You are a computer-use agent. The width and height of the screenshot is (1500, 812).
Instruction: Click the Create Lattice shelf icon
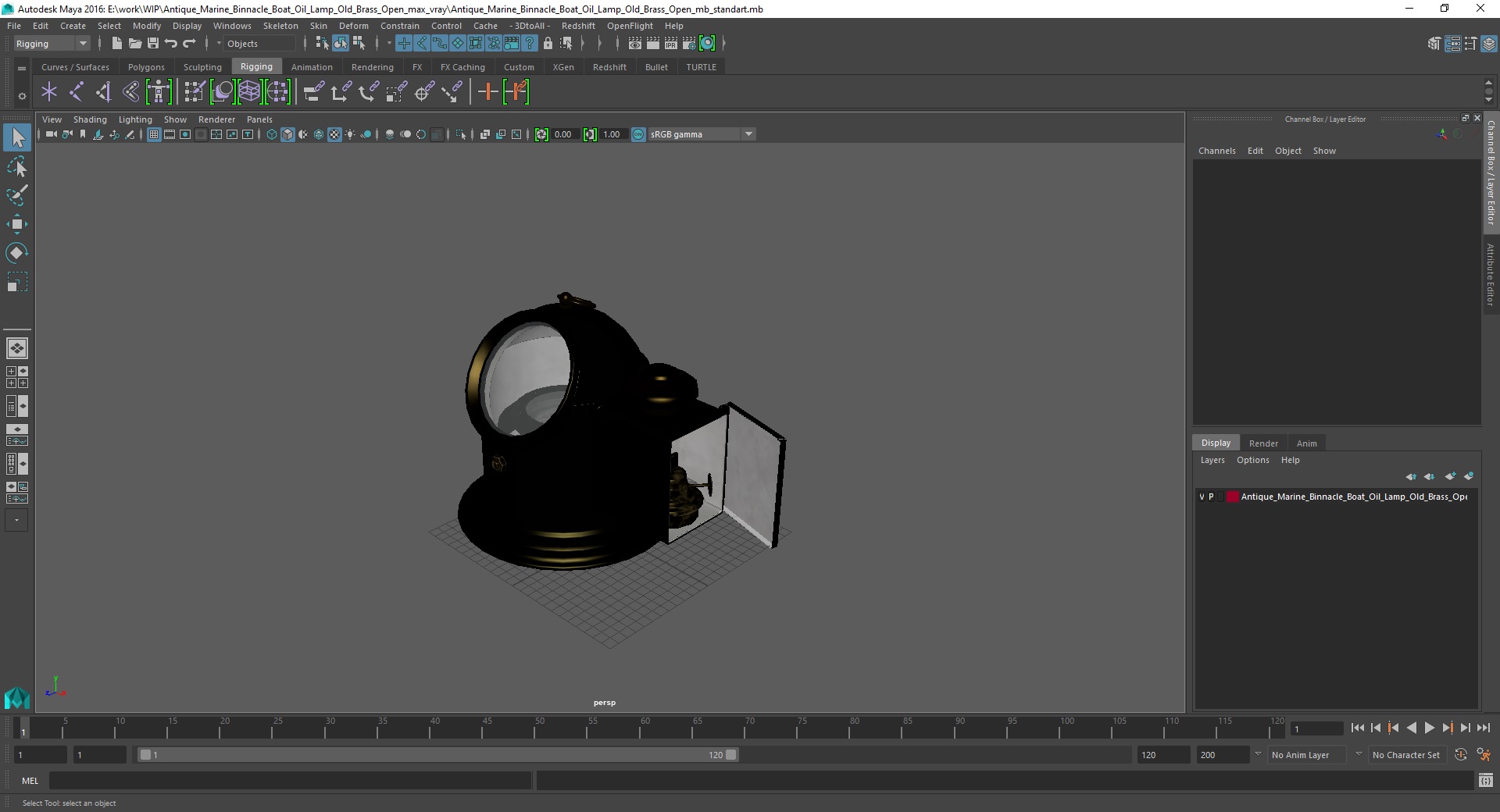249,92
